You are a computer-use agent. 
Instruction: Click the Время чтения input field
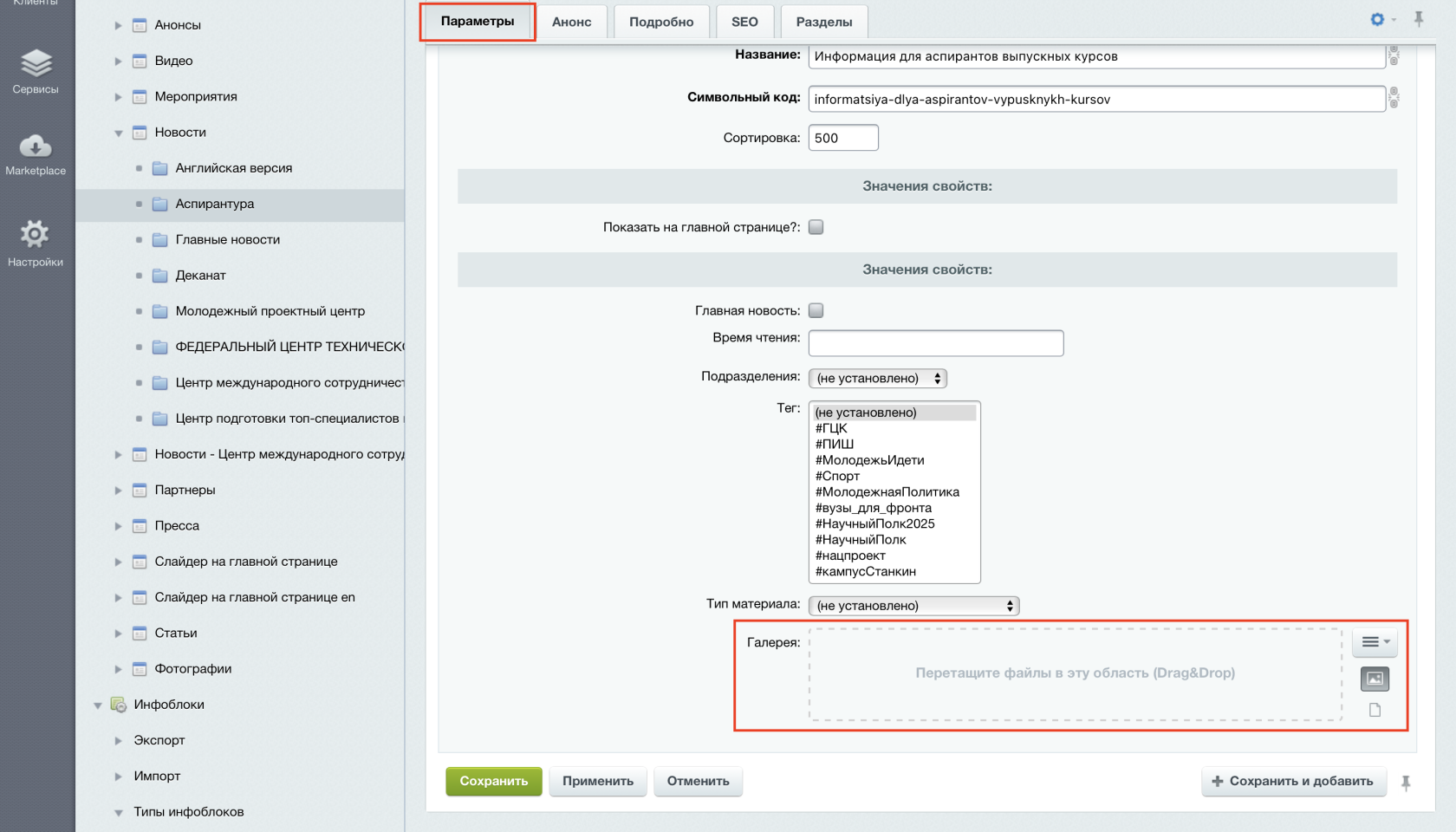(936, 343)
